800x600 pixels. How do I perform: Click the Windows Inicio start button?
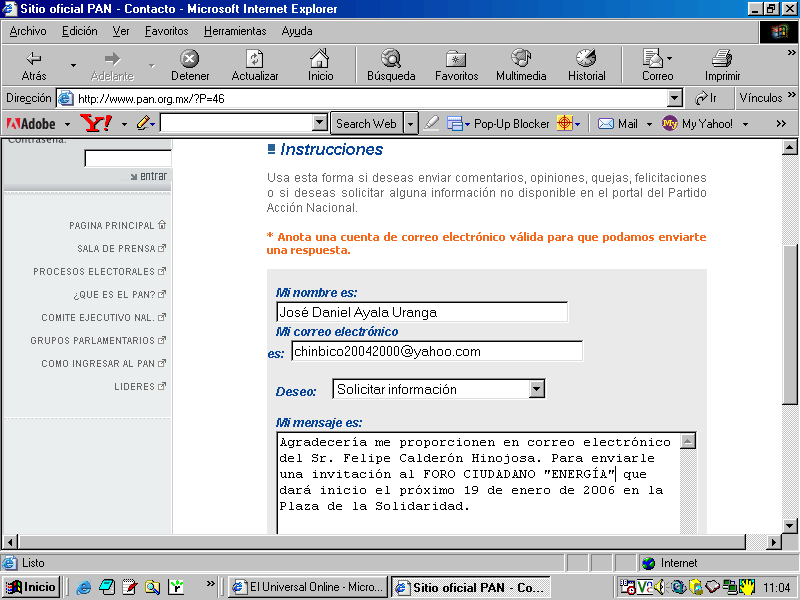31,587
